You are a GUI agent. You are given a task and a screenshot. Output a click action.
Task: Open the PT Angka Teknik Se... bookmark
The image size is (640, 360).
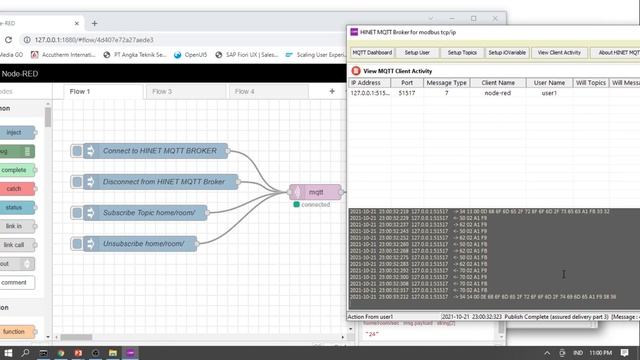pos(135,55)
